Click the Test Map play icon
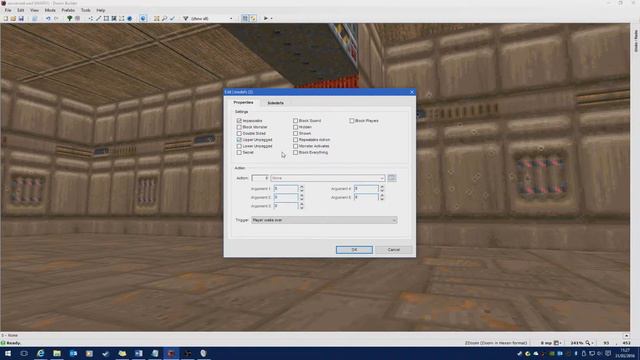 point(266,18)
